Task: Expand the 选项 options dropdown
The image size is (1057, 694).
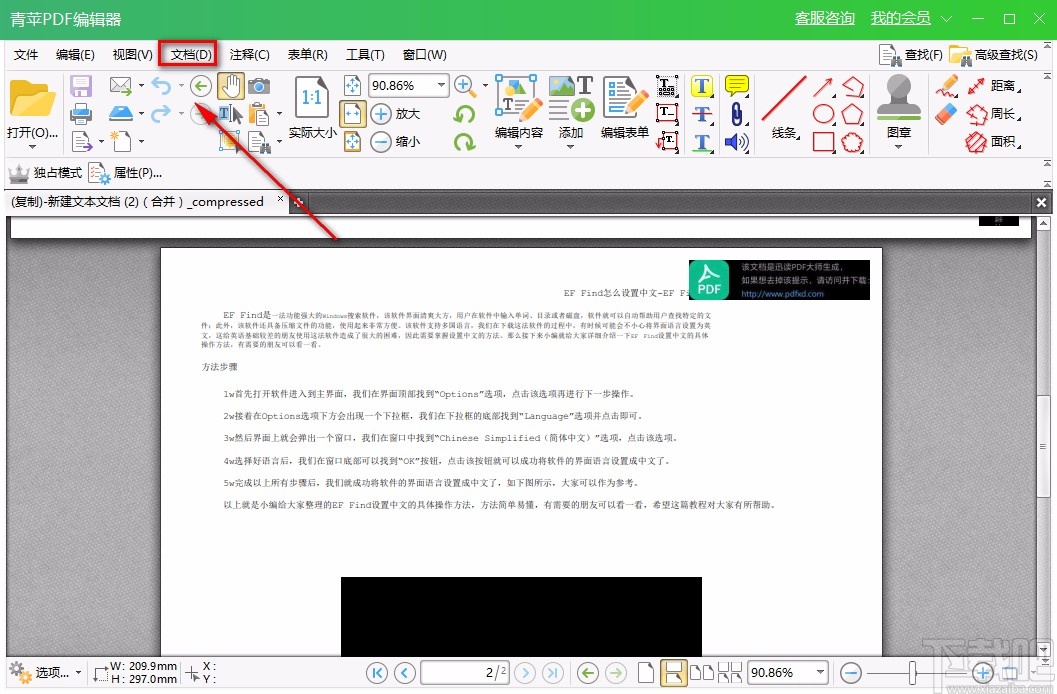Action: coord(78,672)
